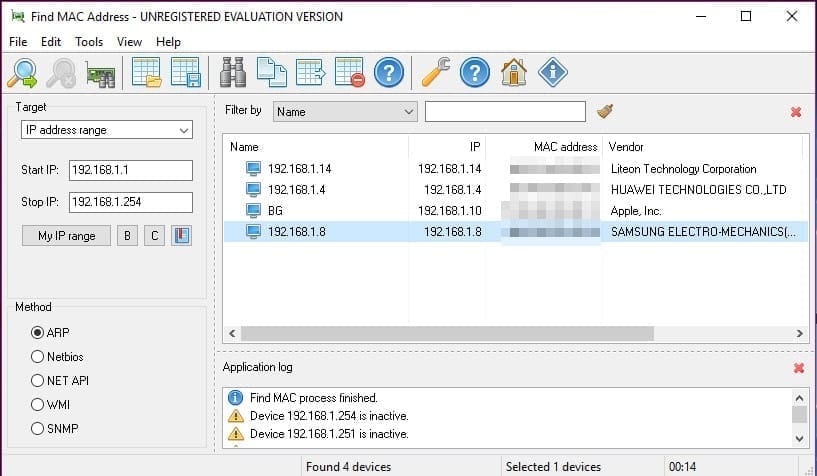Screen dimensions: 817x476
Task: Click the class C range button
Action: click(x=154, y=236)
